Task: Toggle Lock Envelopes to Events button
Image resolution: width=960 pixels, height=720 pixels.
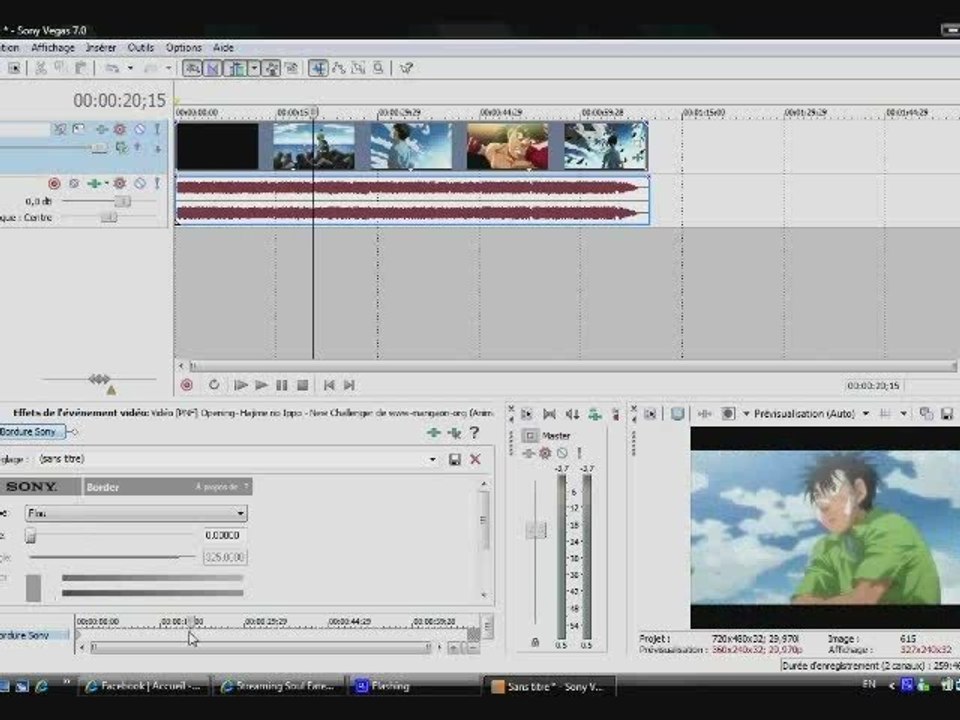Action: point(271,68)
